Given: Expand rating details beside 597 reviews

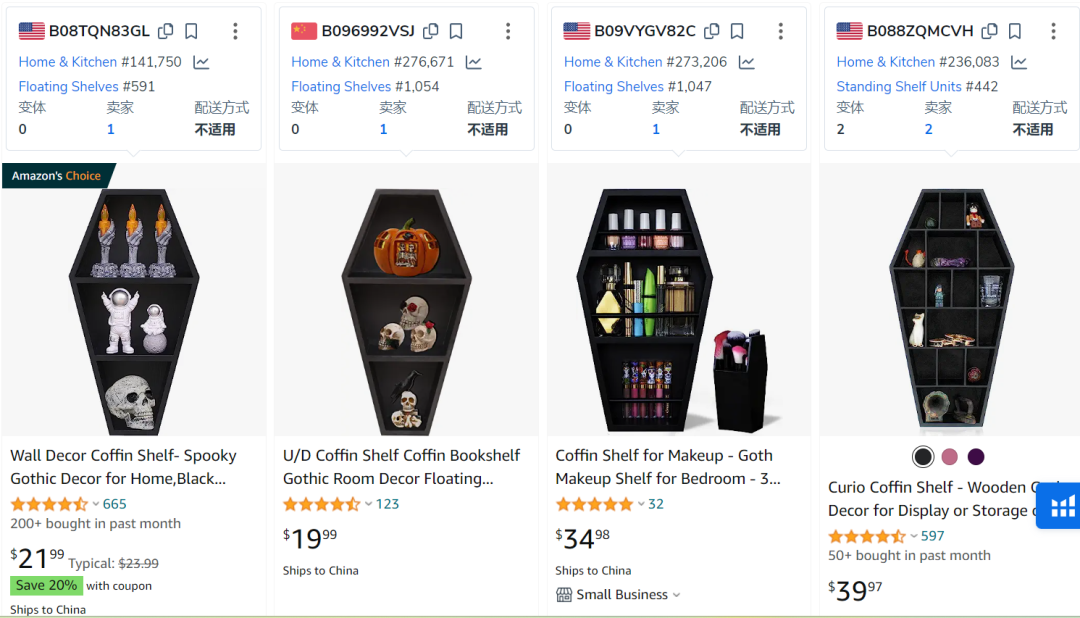Looking at the screenshot, I should coord(913,536).
